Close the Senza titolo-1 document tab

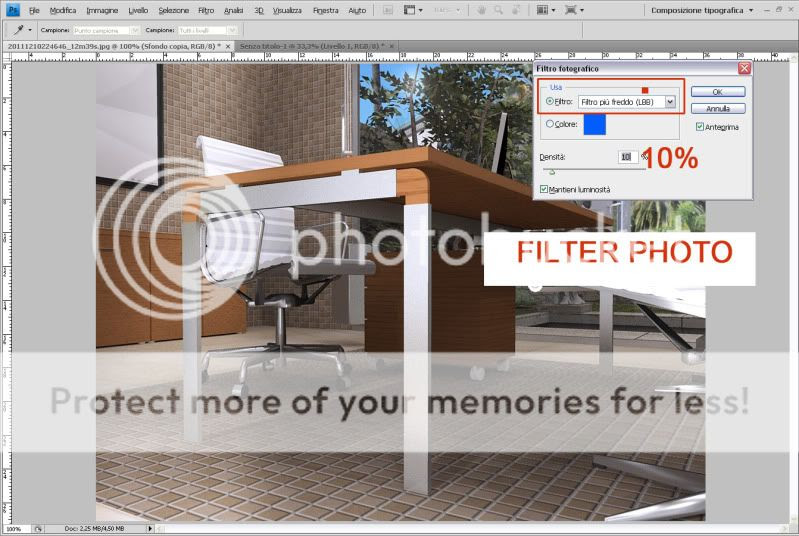[x=391, y=46]
